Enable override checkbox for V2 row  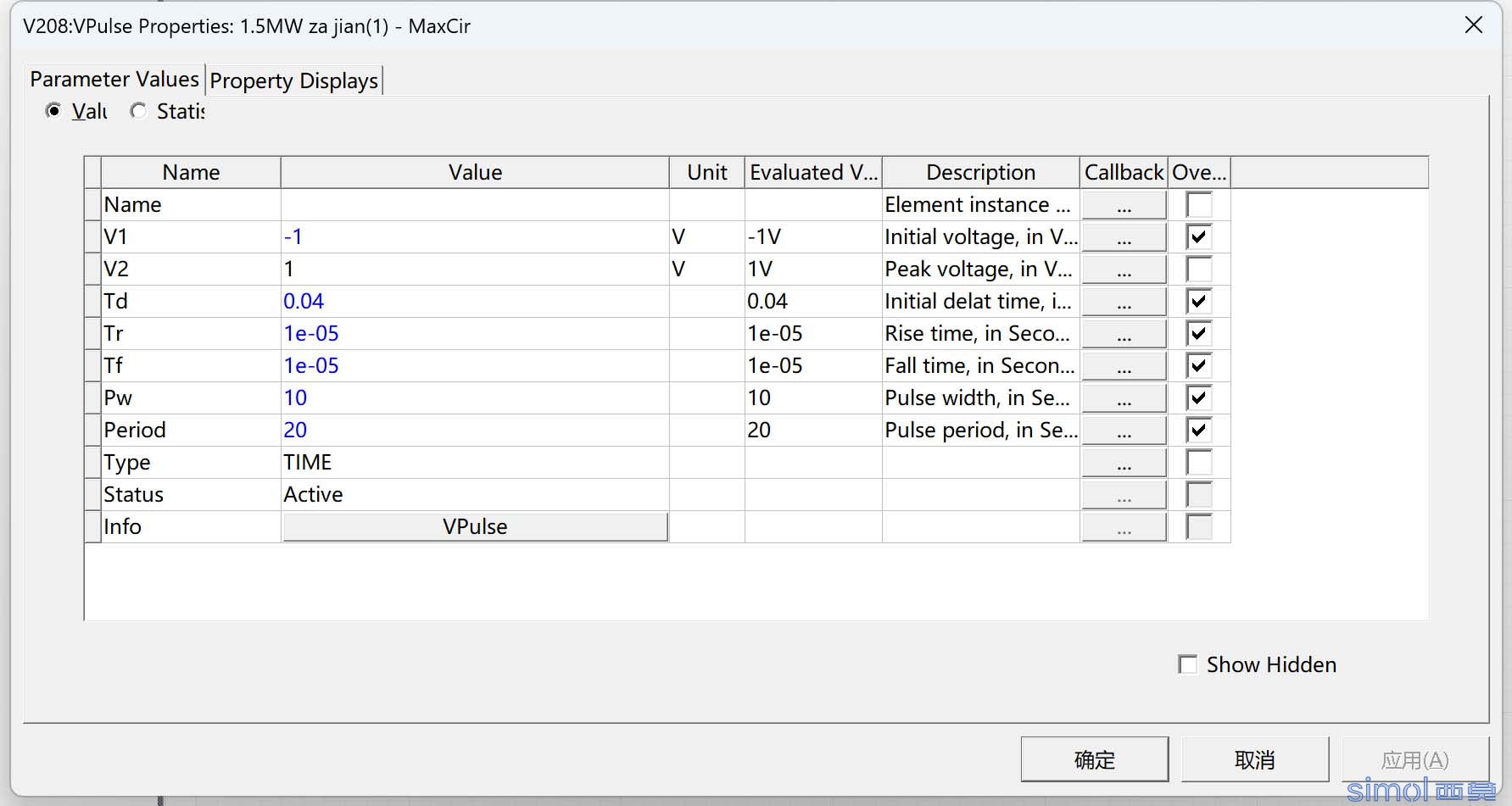(x=1199, y=270)
